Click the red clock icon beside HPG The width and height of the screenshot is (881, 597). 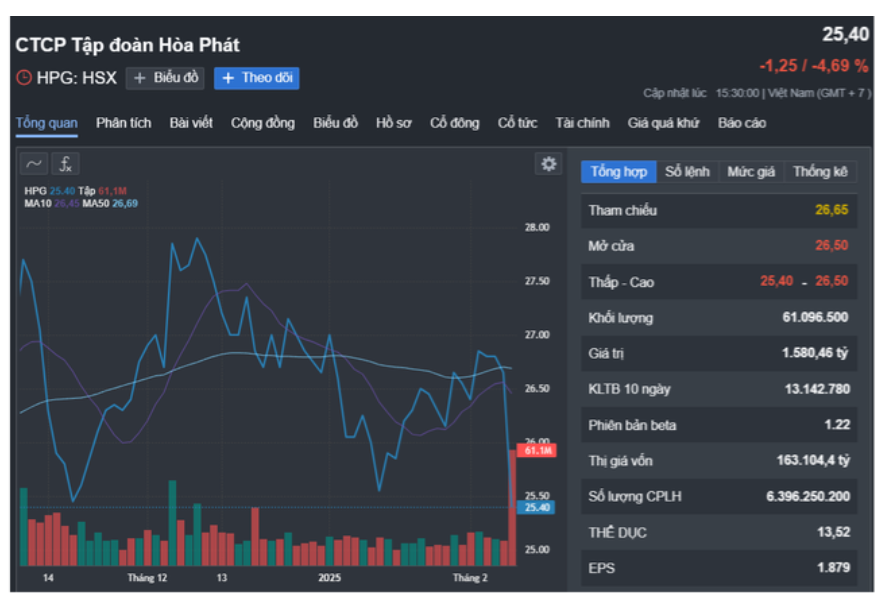click(x=24, y=78)
